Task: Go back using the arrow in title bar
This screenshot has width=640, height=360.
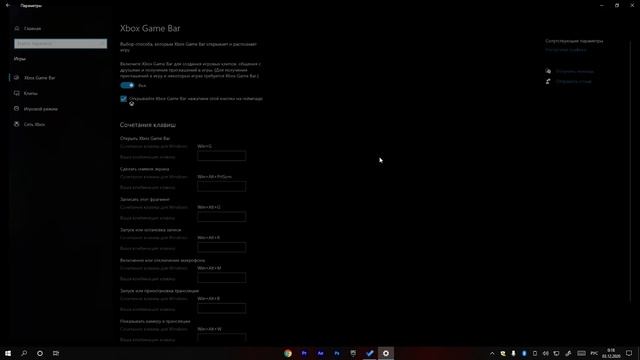Action: pos(8,5)
